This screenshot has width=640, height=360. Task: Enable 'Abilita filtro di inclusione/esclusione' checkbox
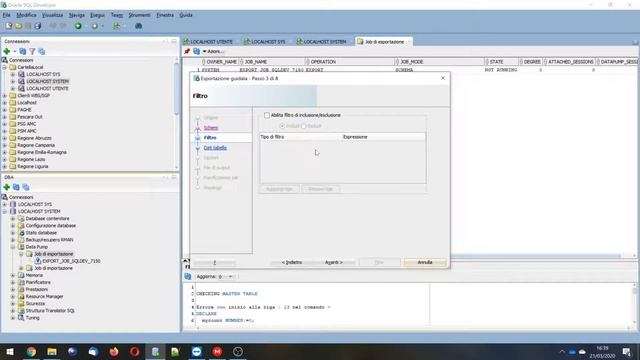click(267, 115)
